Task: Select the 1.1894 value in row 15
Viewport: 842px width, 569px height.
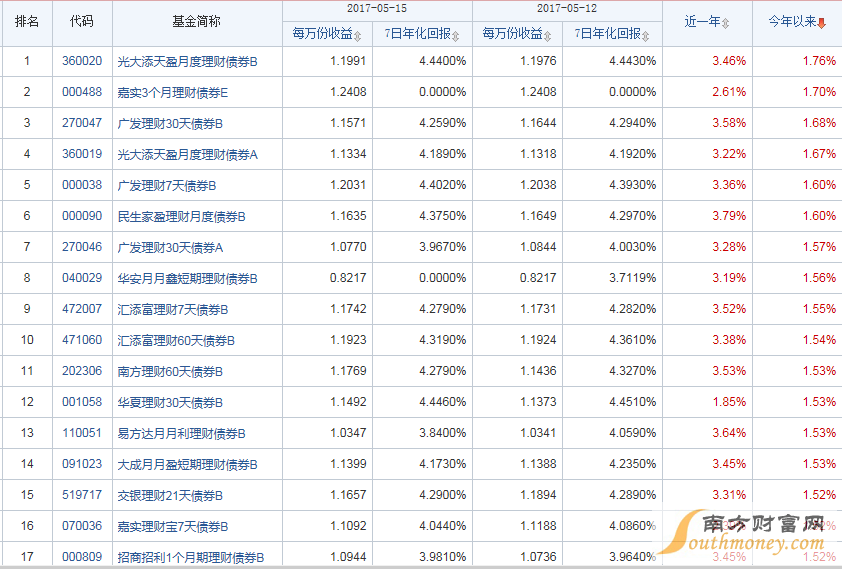Action: [x=538, y=495]
